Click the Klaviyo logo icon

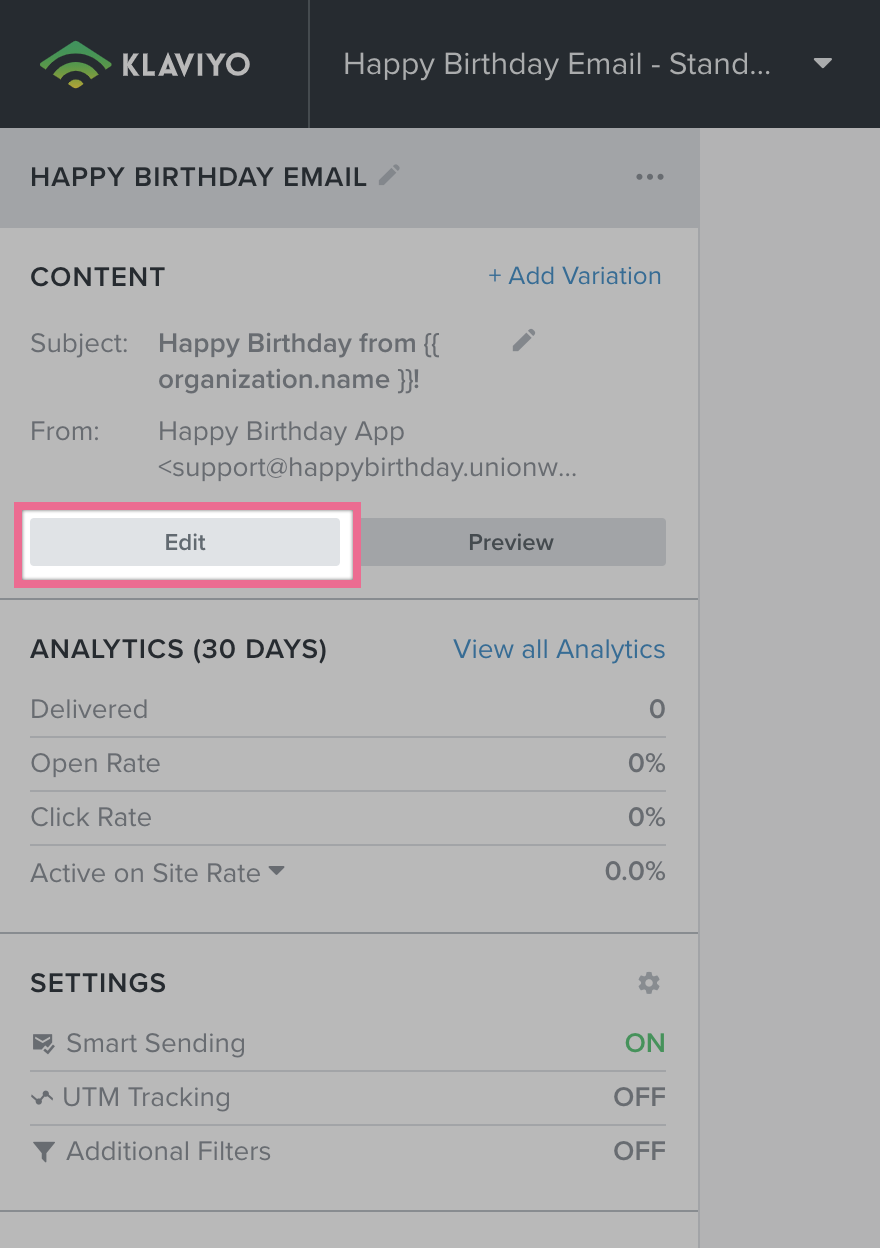coord(75,64)
